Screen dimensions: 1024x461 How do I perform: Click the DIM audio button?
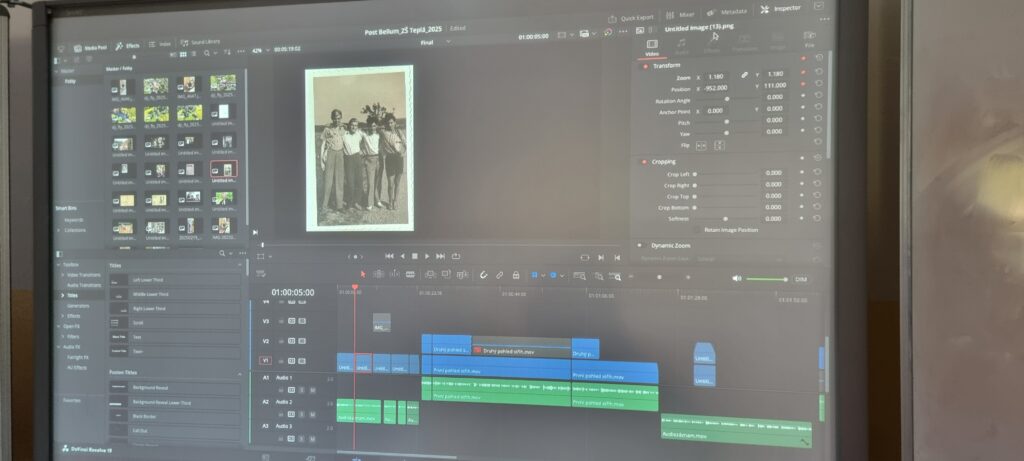pyautogui.click(x=801, y=279)
